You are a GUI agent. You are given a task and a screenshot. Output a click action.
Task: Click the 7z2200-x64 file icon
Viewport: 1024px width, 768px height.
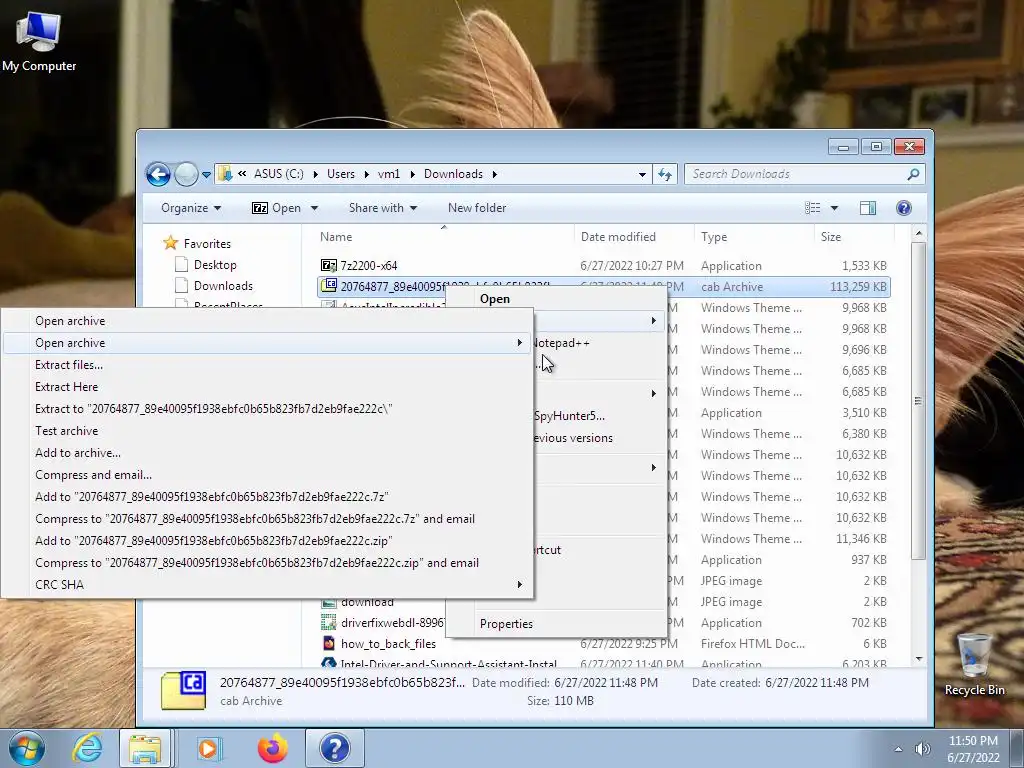point(328,265)
